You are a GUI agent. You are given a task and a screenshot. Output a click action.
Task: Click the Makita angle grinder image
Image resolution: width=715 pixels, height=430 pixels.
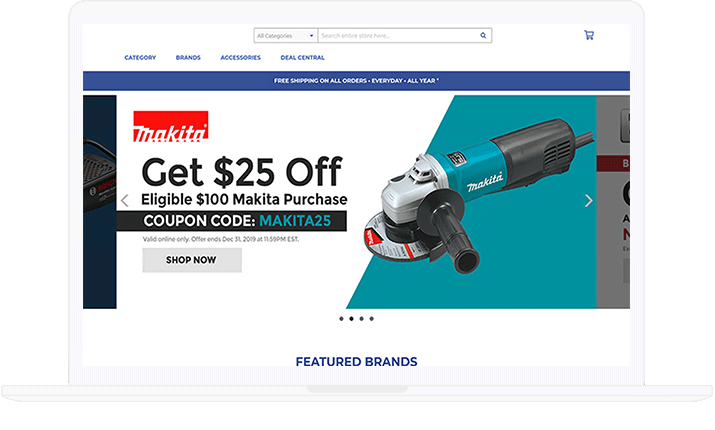[x=481, y=196]
